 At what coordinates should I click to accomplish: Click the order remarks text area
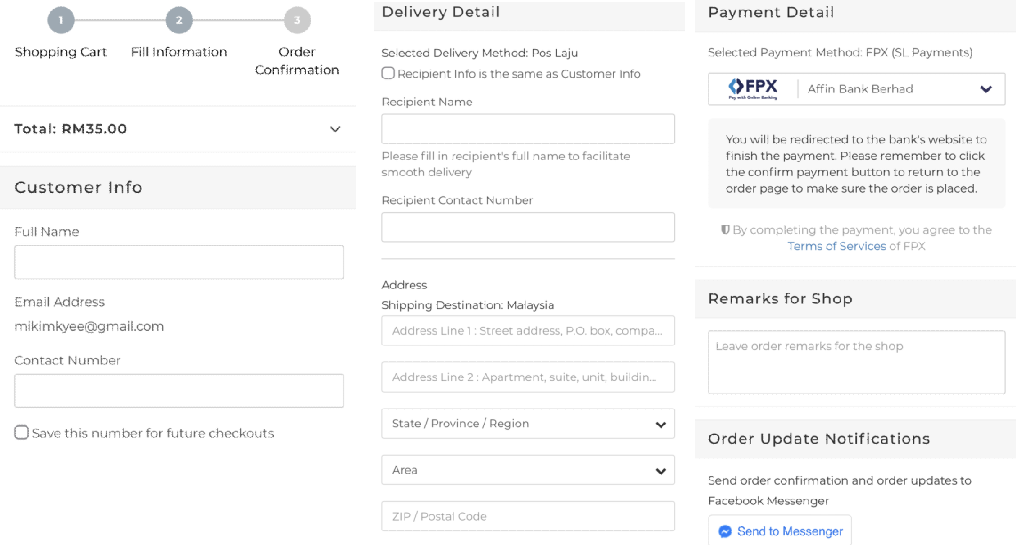coord(856,362)
